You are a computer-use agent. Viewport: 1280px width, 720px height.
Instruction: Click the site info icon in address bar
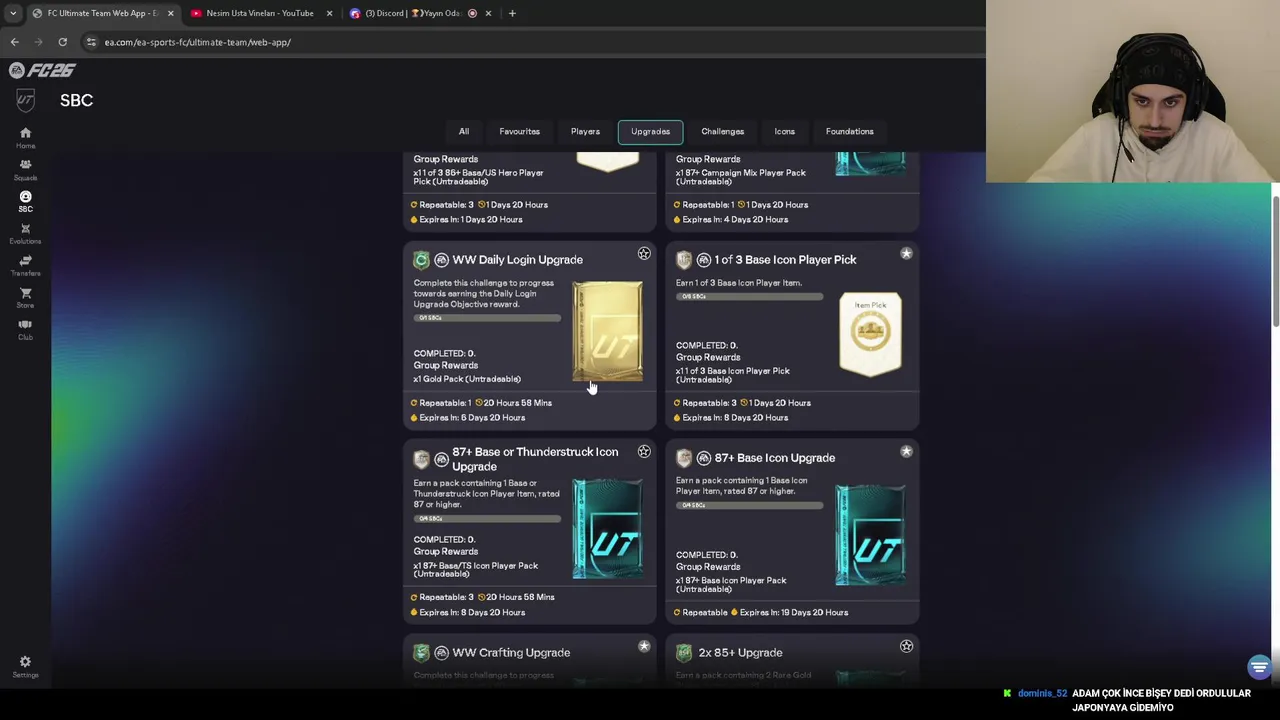[91, 42]
